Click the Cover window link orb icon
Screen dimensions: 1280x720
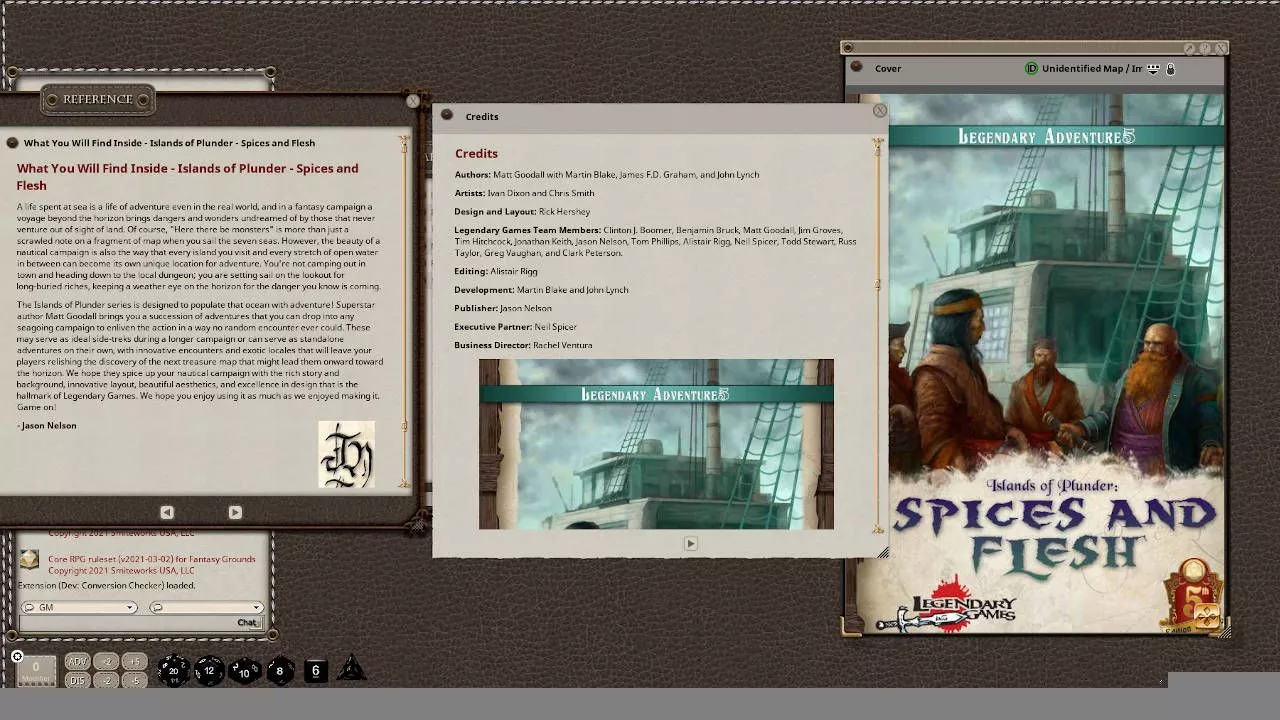click(x=856, y=68)
